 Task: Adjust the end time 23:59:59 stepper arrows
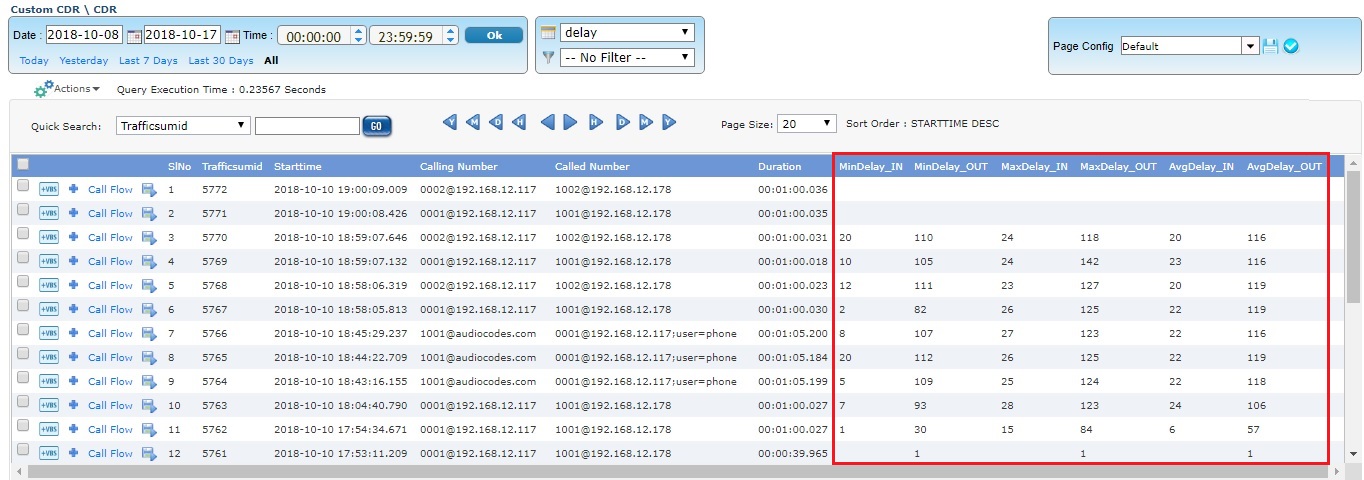coord(451,35)
